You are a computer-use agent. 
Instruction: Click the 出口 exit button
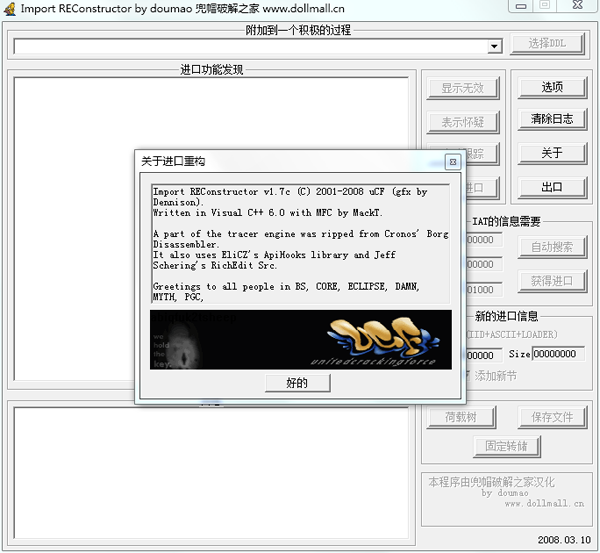[x=552, y=187]
